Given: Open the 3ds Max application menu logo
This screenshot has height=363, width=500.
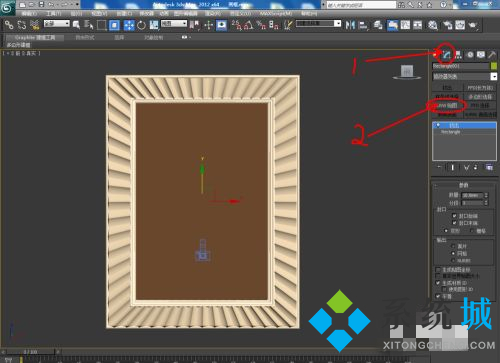Looking at the screenshot, I should click(7, 7).
